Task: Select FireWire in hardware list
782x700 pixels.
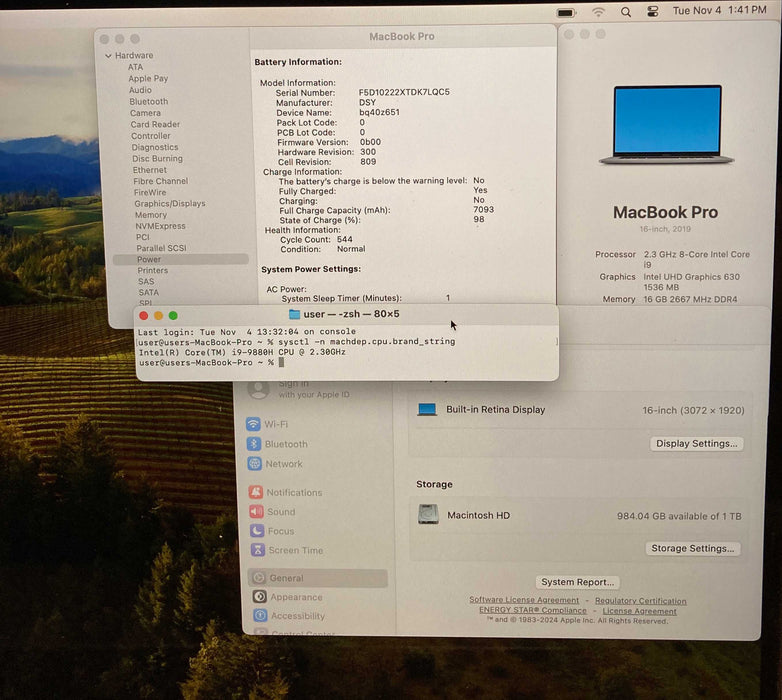Action: click(x=150, y=192)
